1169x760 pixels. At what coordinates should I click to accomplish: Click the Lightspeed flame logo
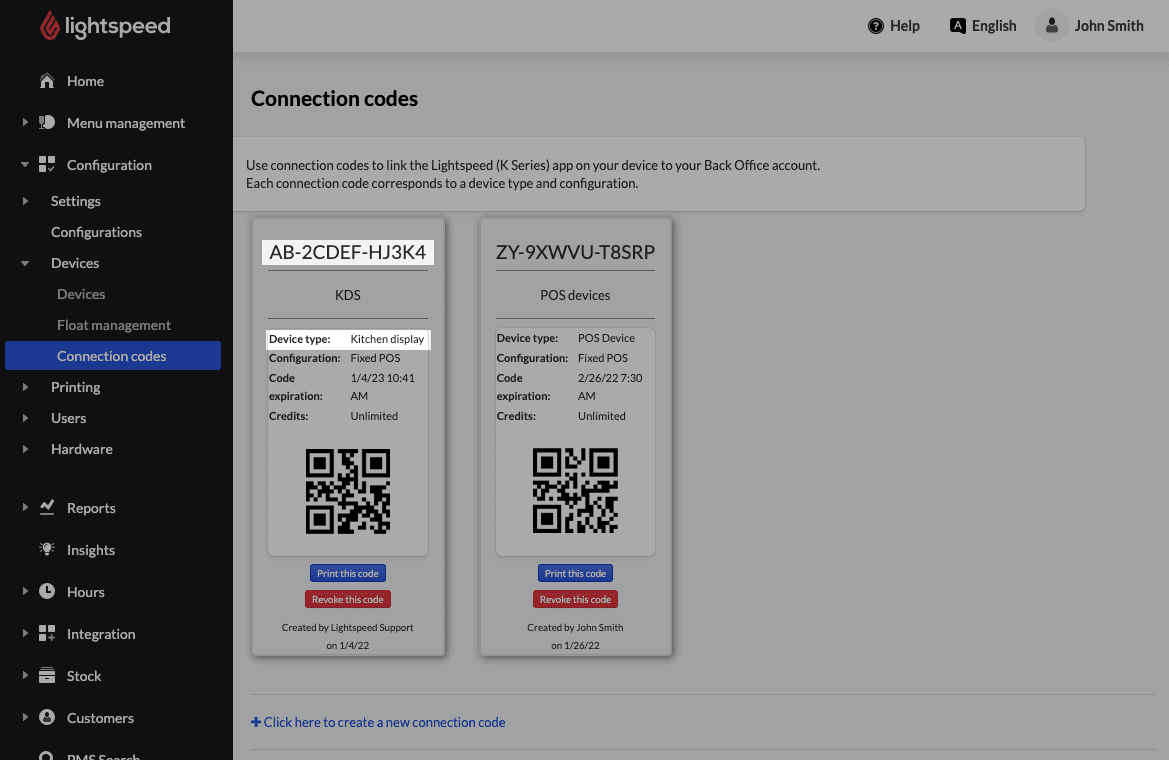49,26
